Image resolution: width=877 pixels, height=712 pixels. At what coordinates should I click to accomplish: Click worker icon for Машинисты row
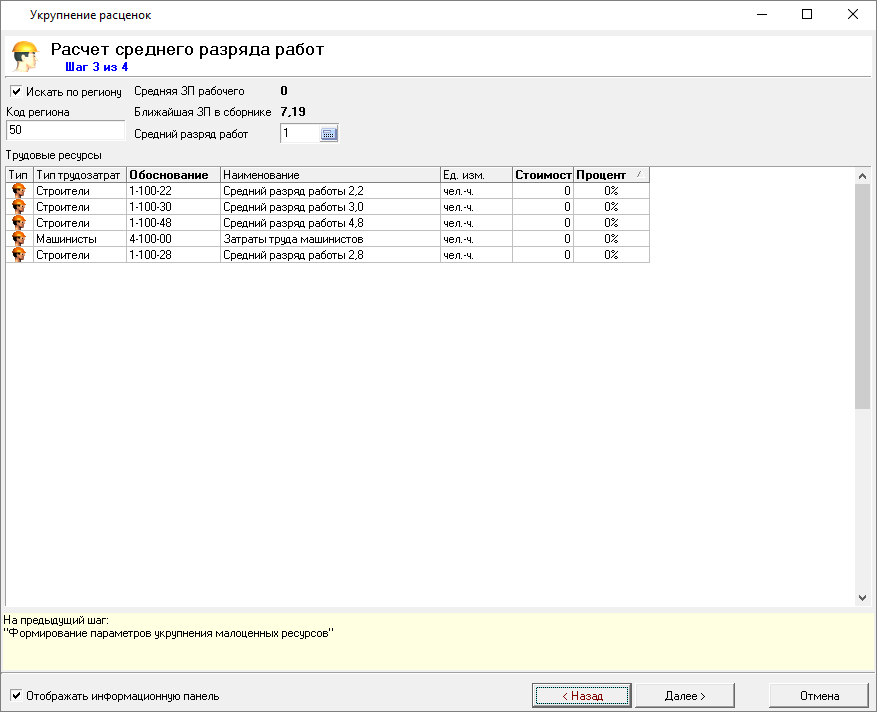tap(18, 239)
